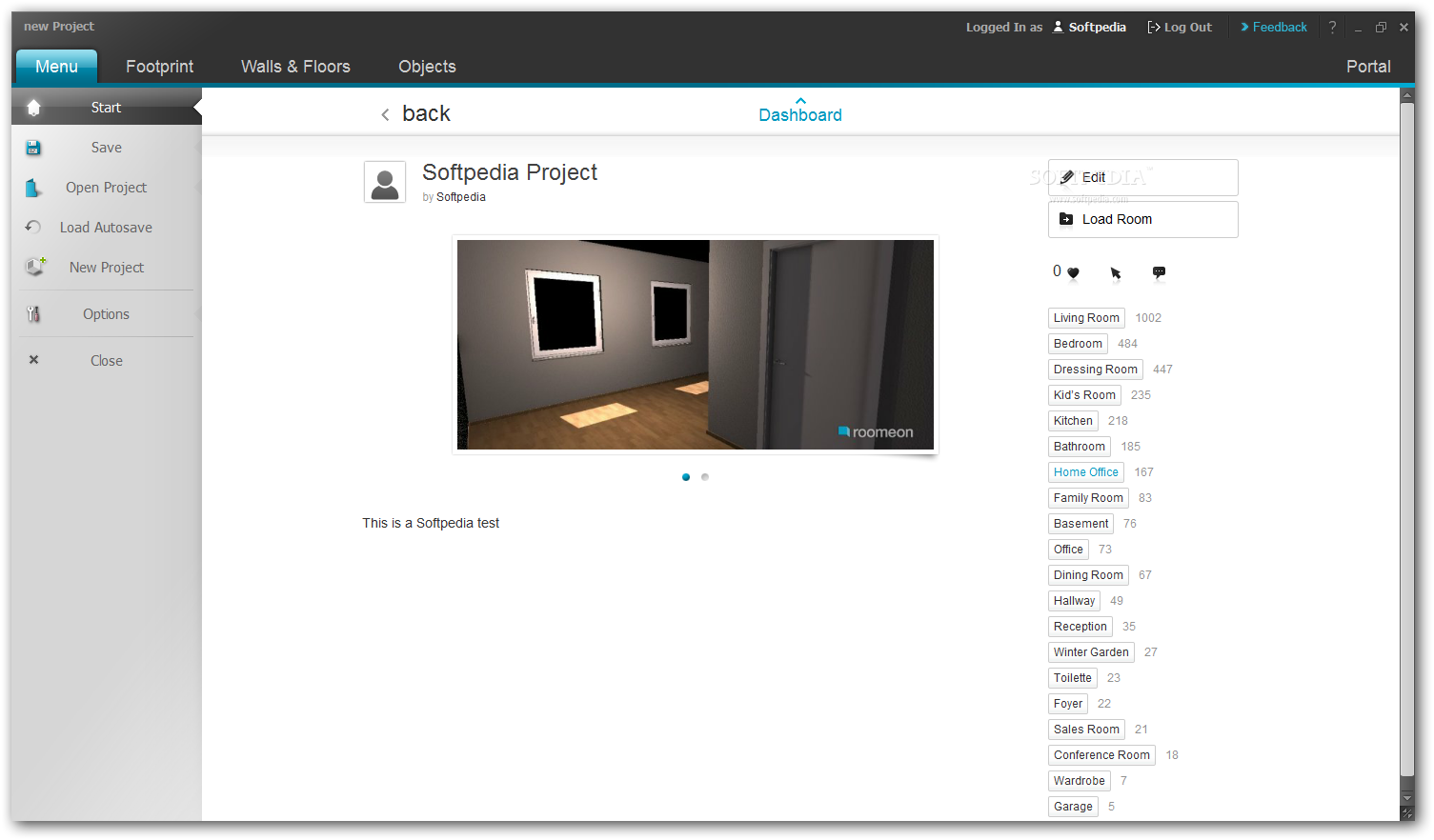
Task: Click the Wardrobe tag
Action: [1080, 781]
